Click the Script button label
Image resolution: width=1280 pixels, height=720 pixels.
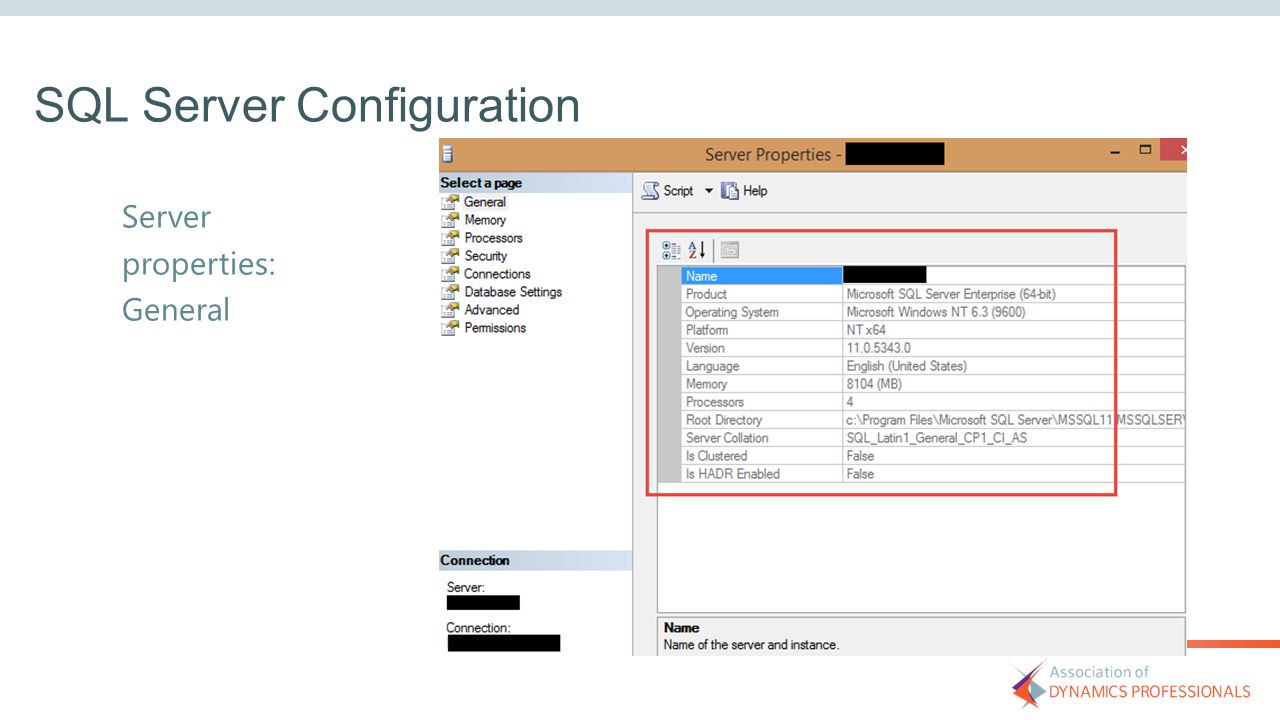pyautogui.click(x=678, y=190)
